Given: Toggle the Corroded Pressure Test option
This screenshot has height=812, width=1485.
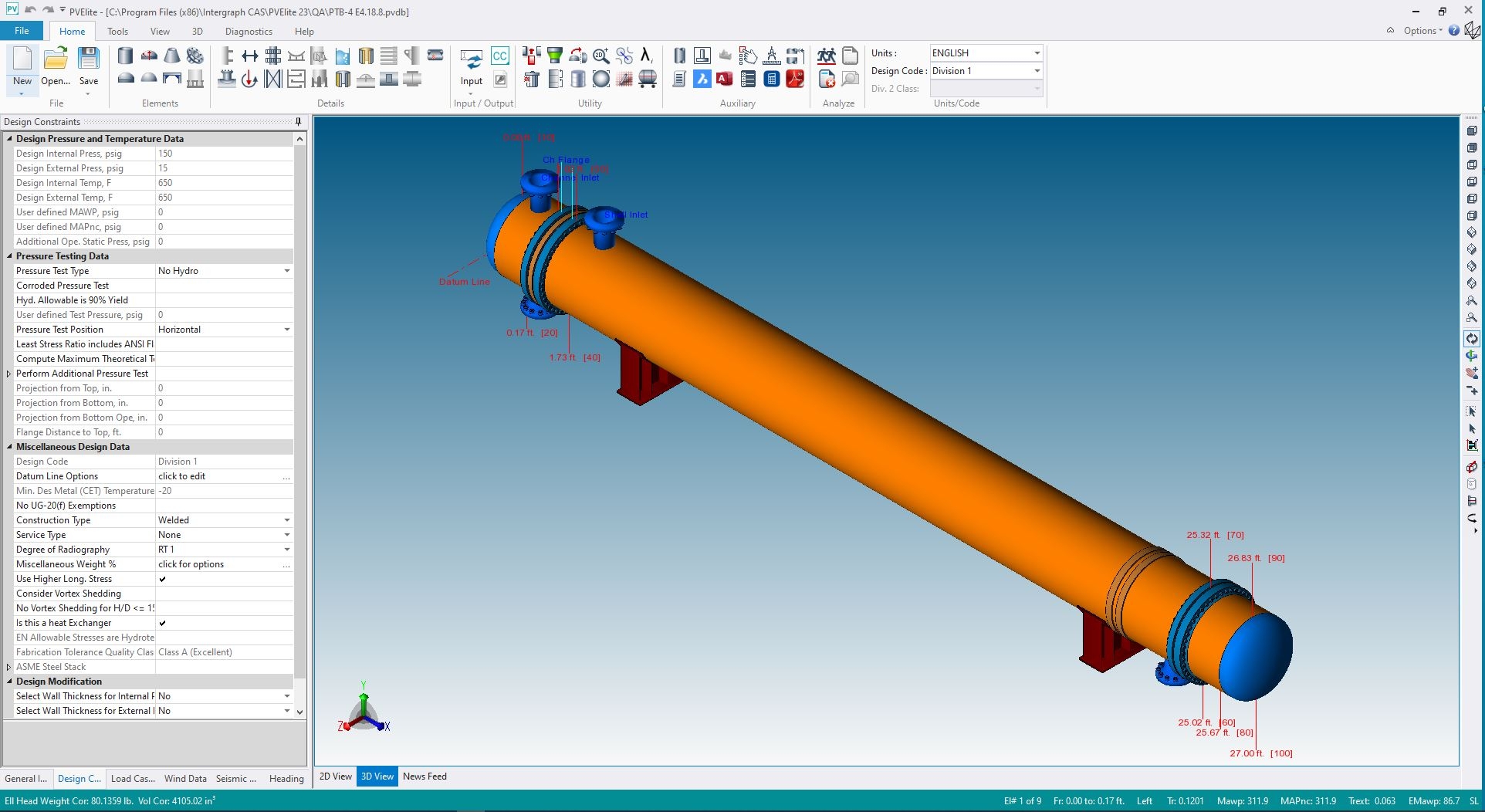Looking at the screenshot, I should pos(224,286).
